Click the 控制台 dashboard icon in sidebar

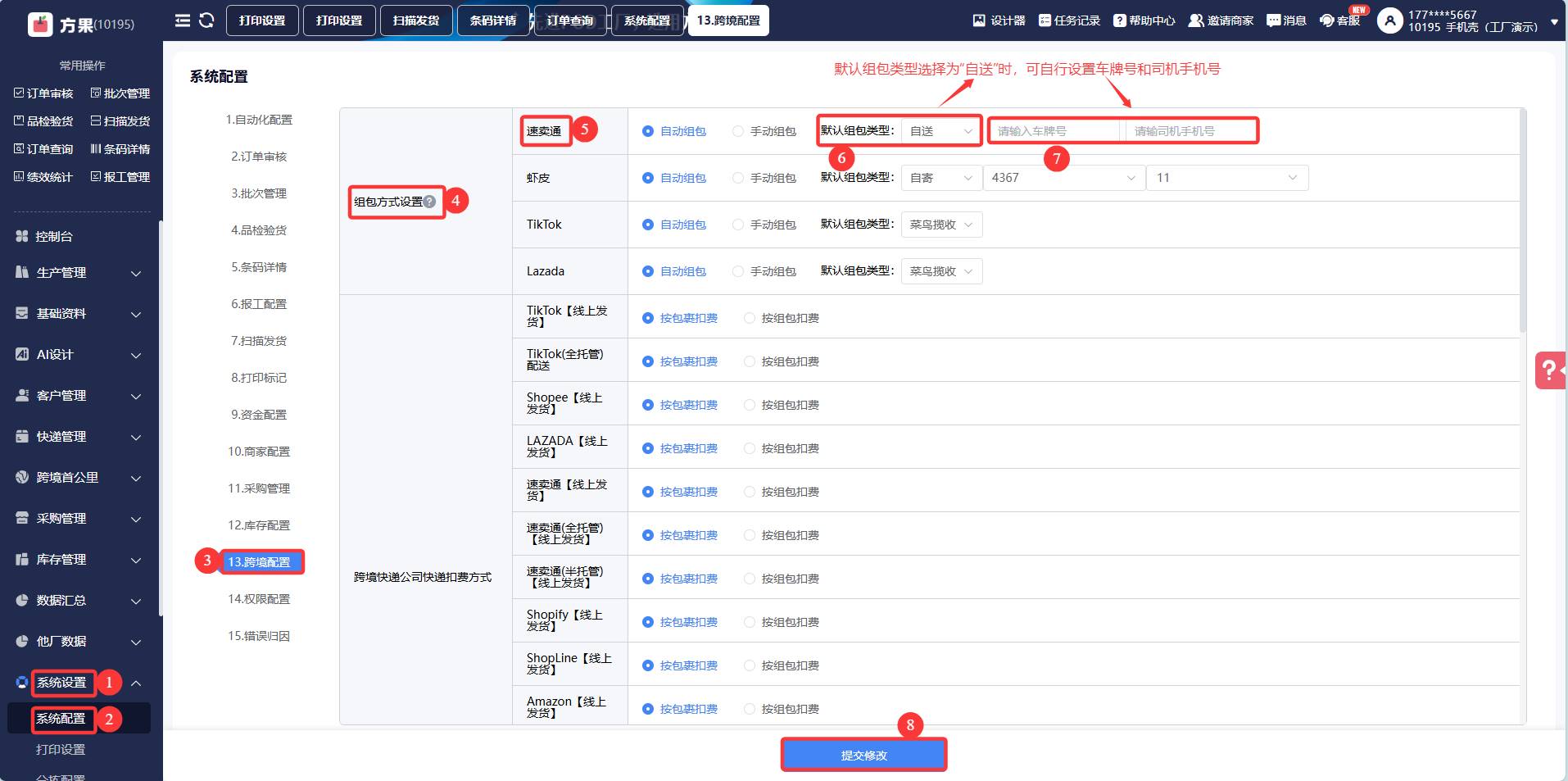pyautogui.click(x=22, y=236)
